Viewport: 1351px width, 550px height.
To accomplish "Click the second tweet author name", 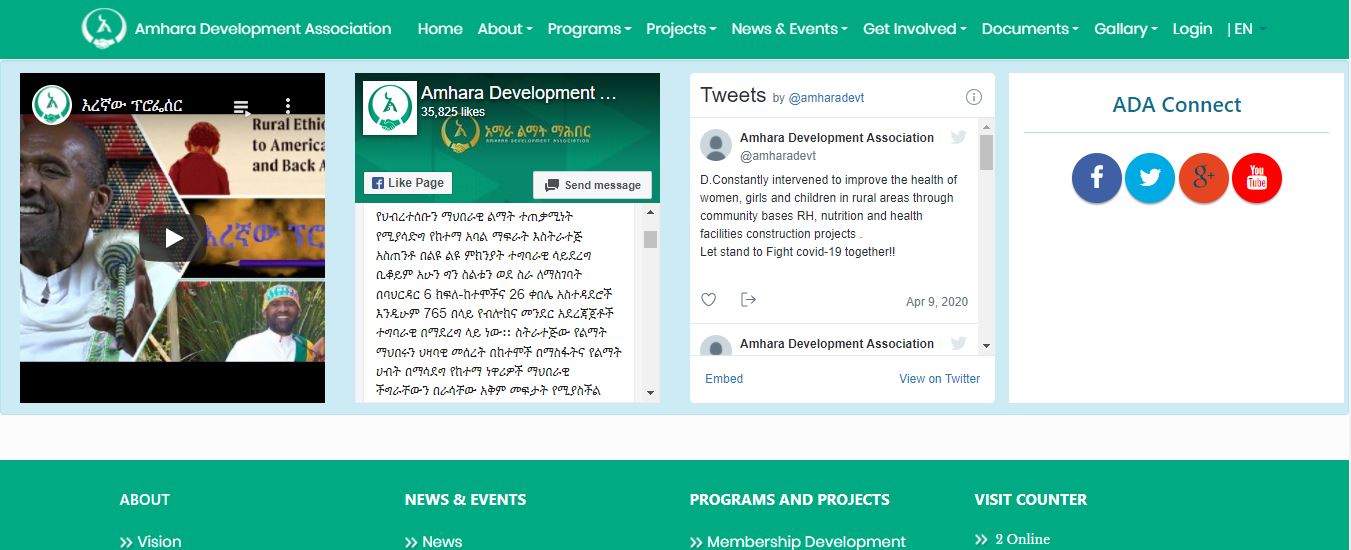I will 837,344.
